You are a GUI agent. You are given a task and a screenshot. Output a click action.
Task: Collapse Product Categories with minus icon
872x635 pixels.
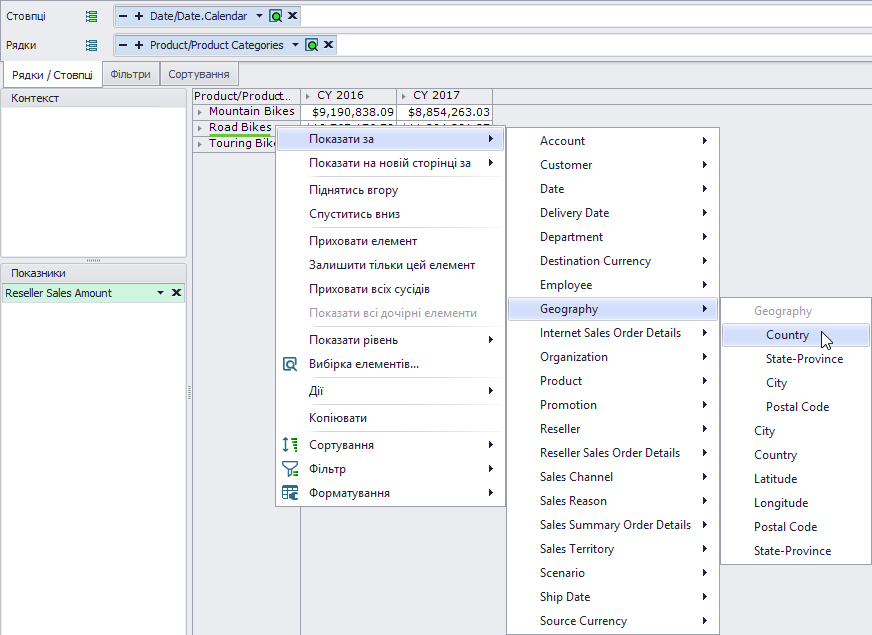(x=123, y=45)
